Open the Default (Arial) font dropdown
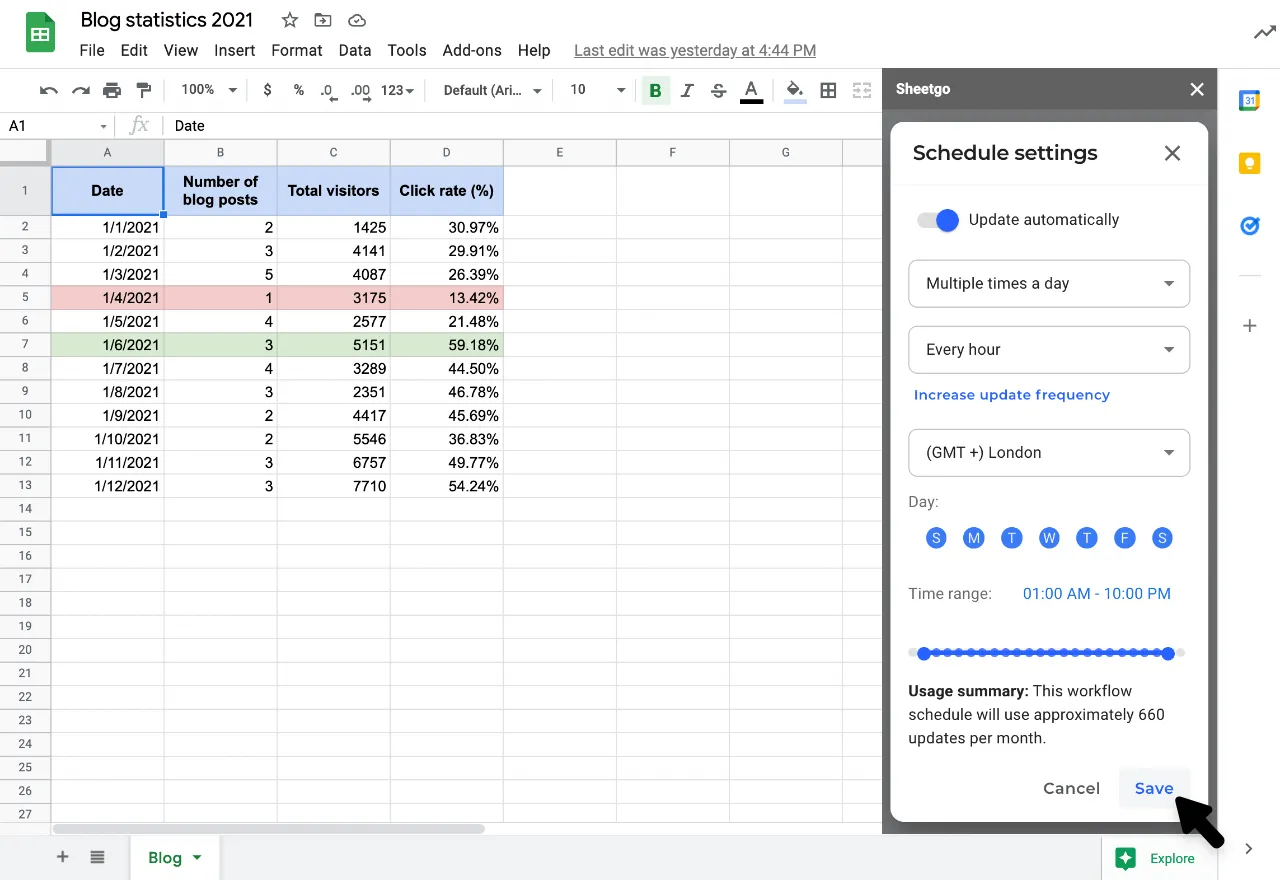1280x880 pixels. [x=492, y=90]
